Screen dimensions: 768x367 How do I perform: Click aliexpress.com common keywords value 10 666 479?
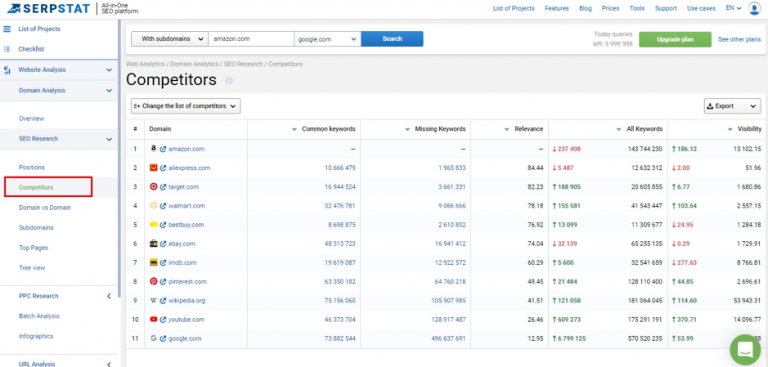pyautogui.click(x=340, y=168)
